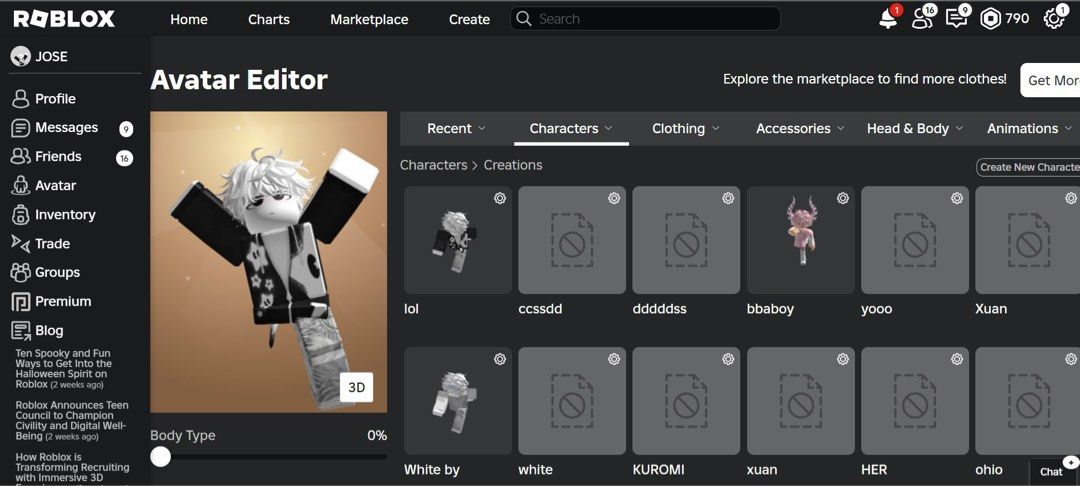Go to Create in top navigation
Image resolution: width=1080 pixels, height=486 pixels.
coord(469,19)
